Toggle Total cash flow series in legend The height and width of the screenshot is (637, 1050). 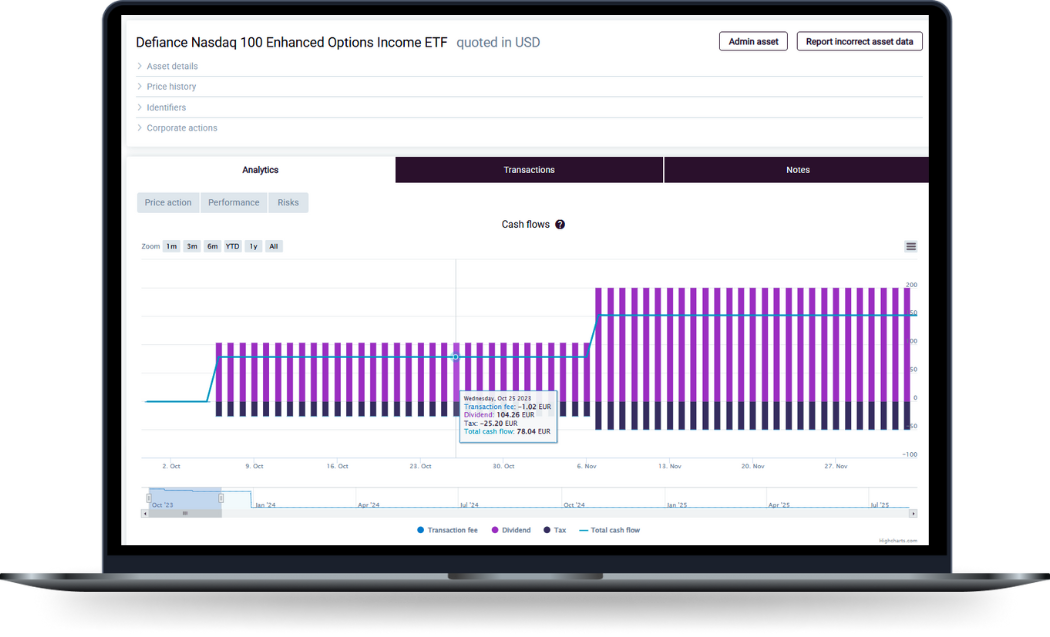[609, 530]
